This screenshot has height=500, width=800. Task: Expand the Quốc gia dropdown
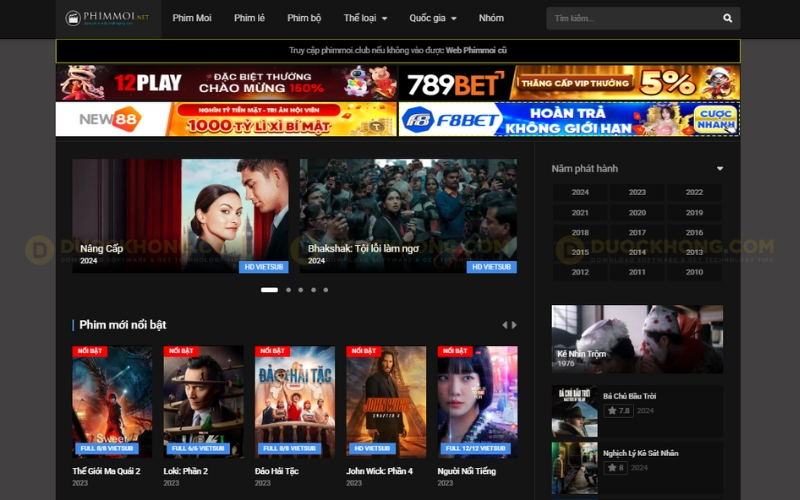coord(433,18)
